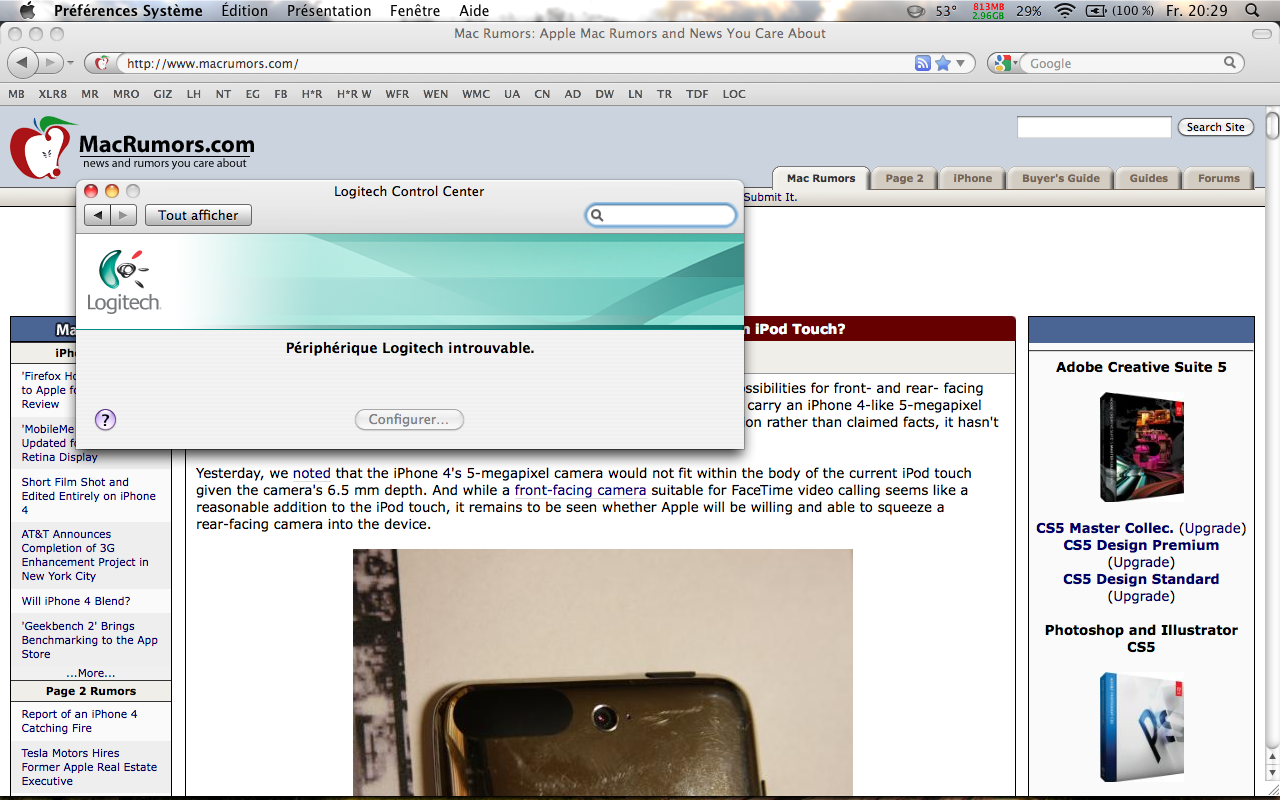Click the XLR8 bookmark in bookmarks bar
This screenshot has width=1280, height=800.
coord(53,94)
